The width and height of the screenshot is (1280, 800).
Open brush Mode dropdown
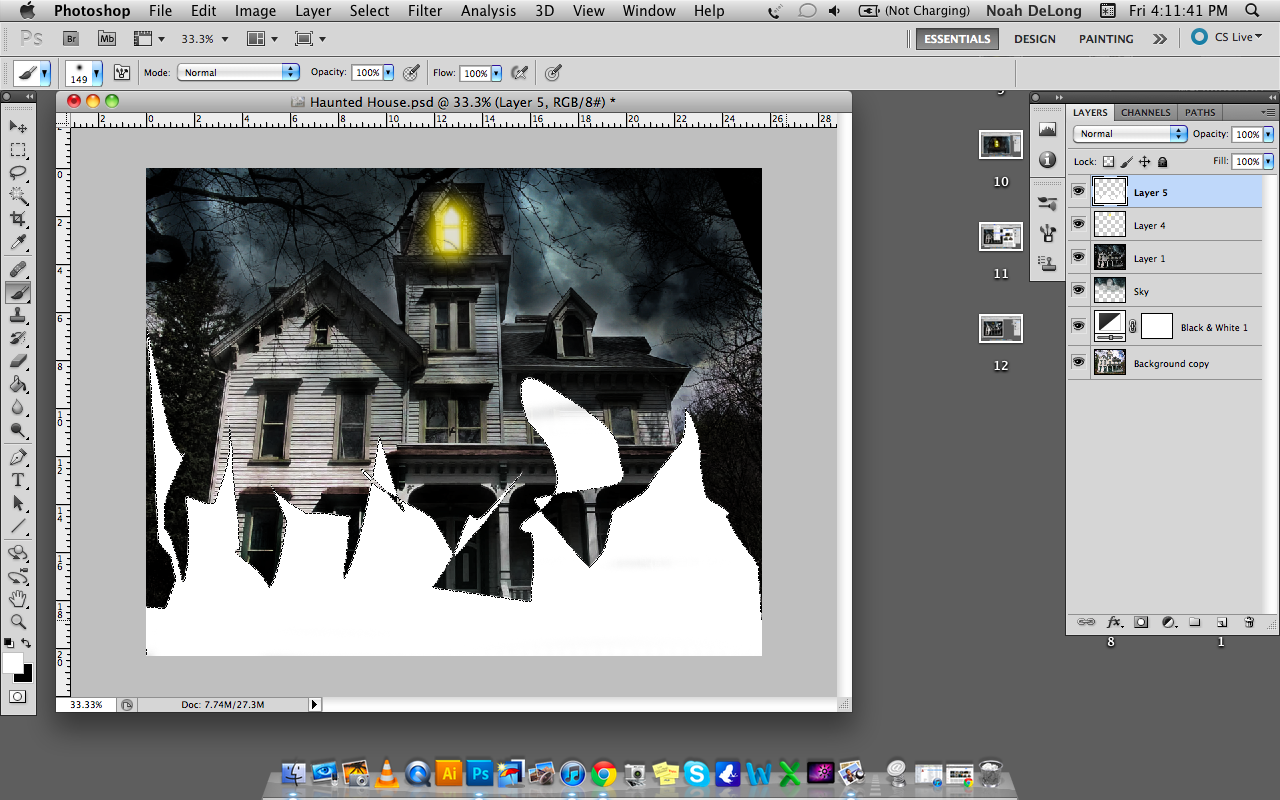point(238,72)
